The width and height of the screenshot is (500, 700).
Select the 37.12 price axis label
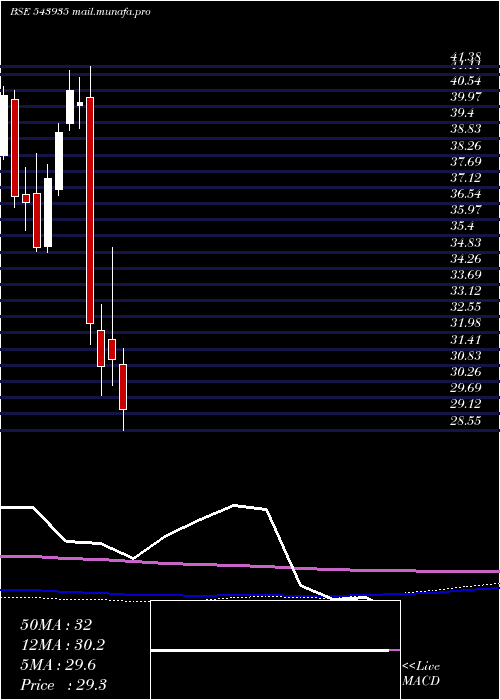466,178
